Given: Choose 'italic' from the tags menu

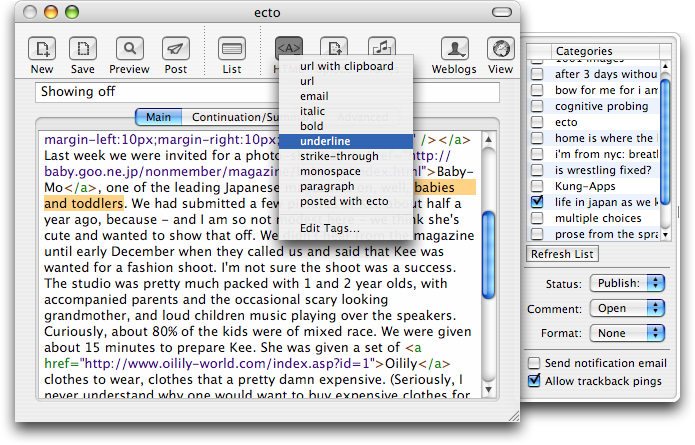Looking at the screenshot, I should 346,111.
